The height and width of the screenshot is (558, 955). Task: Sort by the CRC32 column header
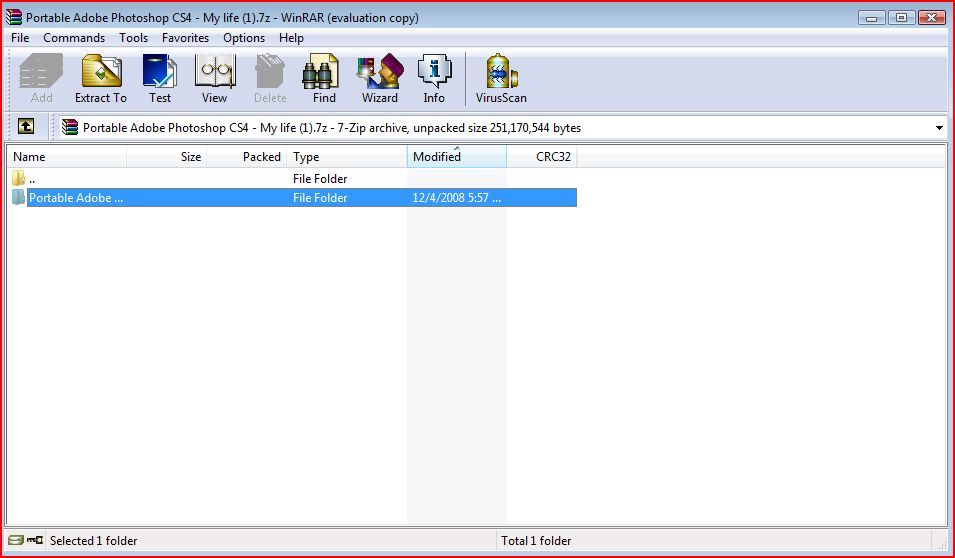[x=542, y=157]
